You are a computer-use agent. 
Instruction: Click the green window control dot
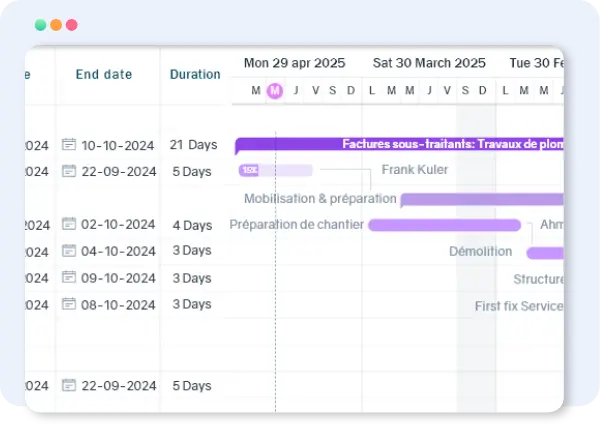click(40, 25)
